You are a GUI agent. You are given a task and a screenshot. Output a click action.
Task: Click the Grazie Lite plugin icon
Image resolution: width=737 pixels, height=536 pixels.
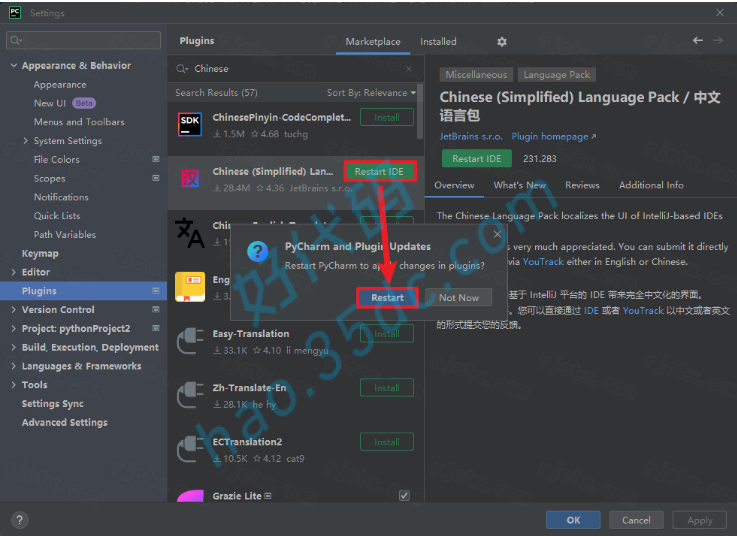point(190,496)
